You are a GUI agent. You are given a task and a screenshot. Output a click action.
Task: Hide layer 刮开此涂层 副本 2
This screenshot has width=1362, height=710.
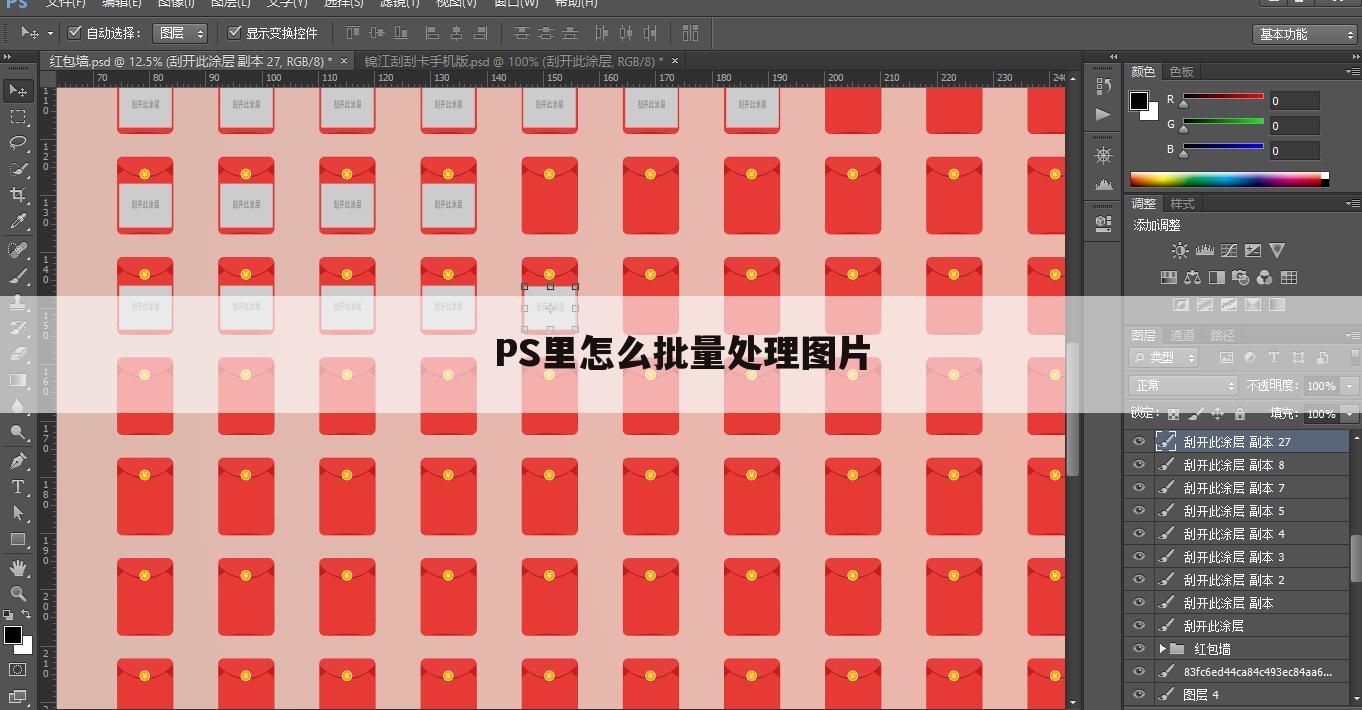click(1138, 579)
